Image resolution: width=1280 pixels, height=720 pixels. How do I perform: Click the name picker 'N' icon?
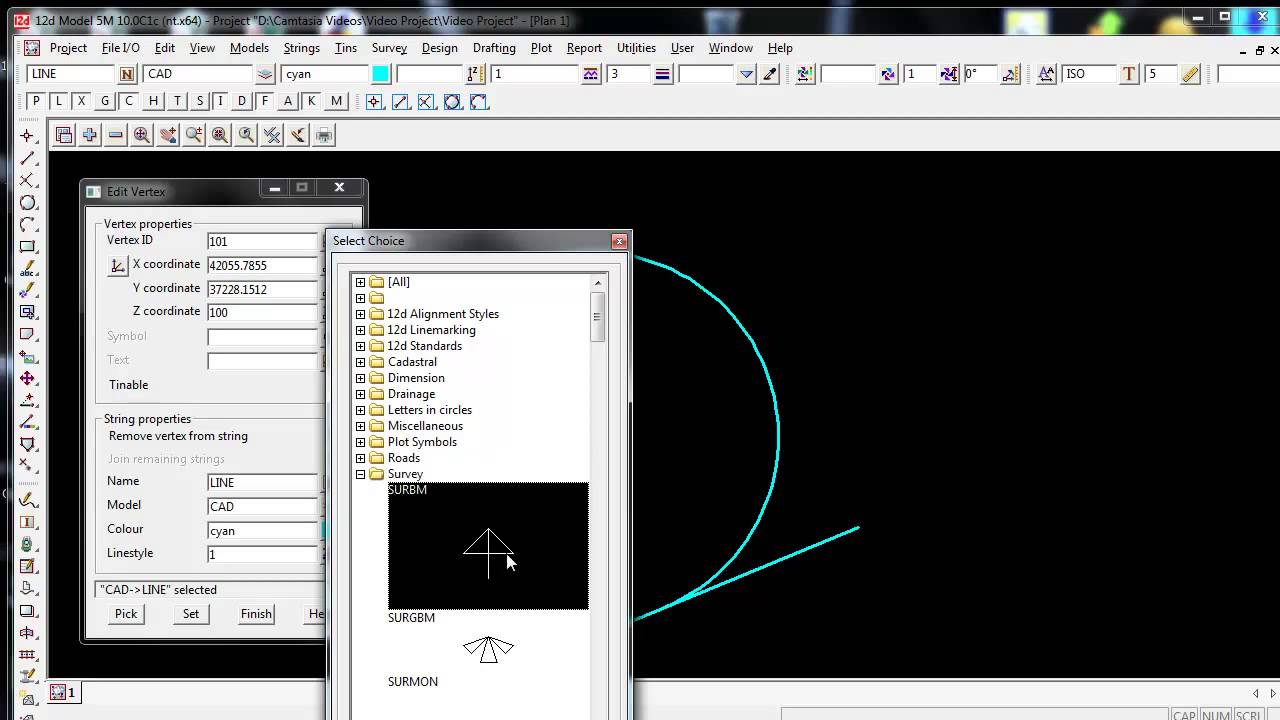point(127,74)
